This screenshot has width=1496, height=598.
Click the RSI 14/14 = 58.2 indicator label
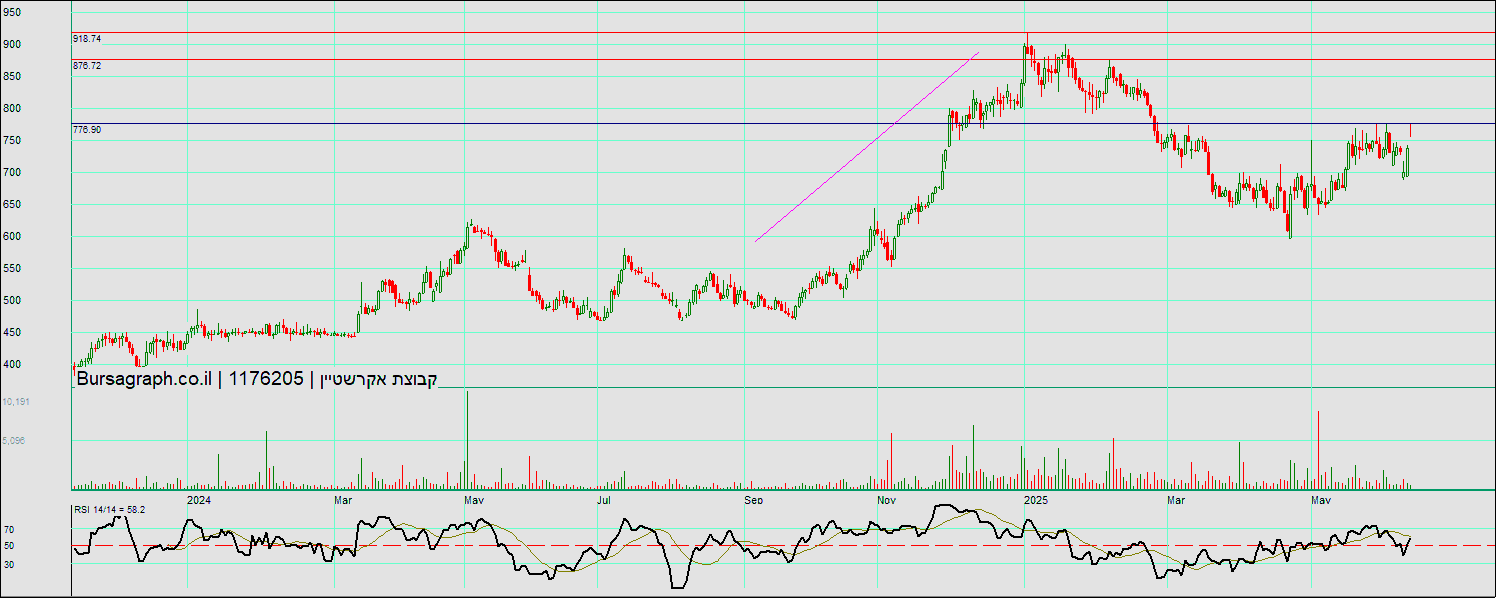tap(109, 509)
